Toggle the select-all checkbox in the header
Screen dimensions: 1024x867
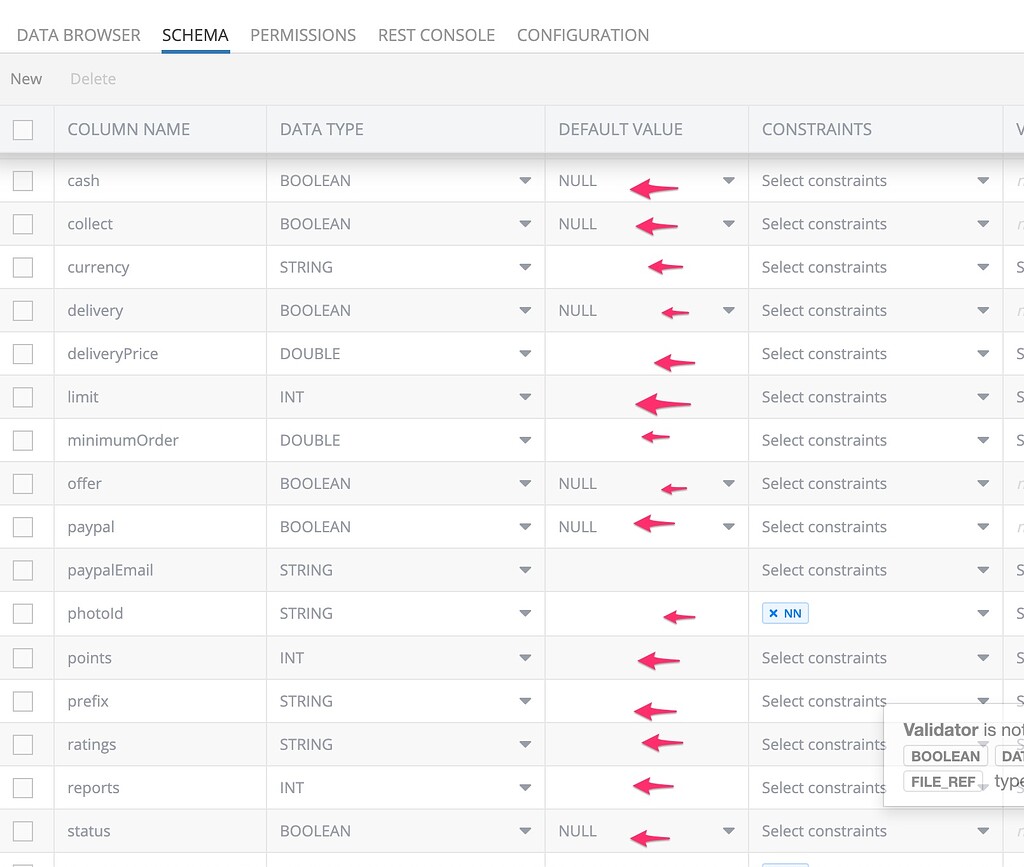[x=23, y=129]
